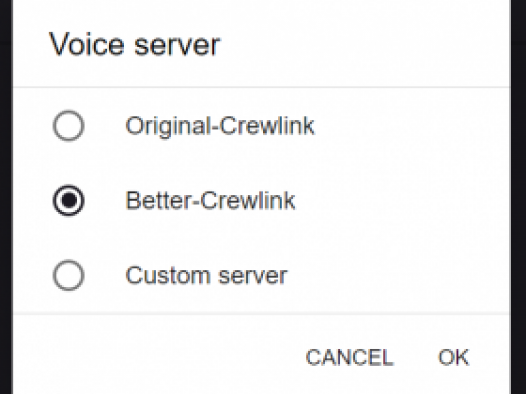Screen dimensions: 526x394
Task: Click the Better-Crewlink text label
Action: (210, 201)
